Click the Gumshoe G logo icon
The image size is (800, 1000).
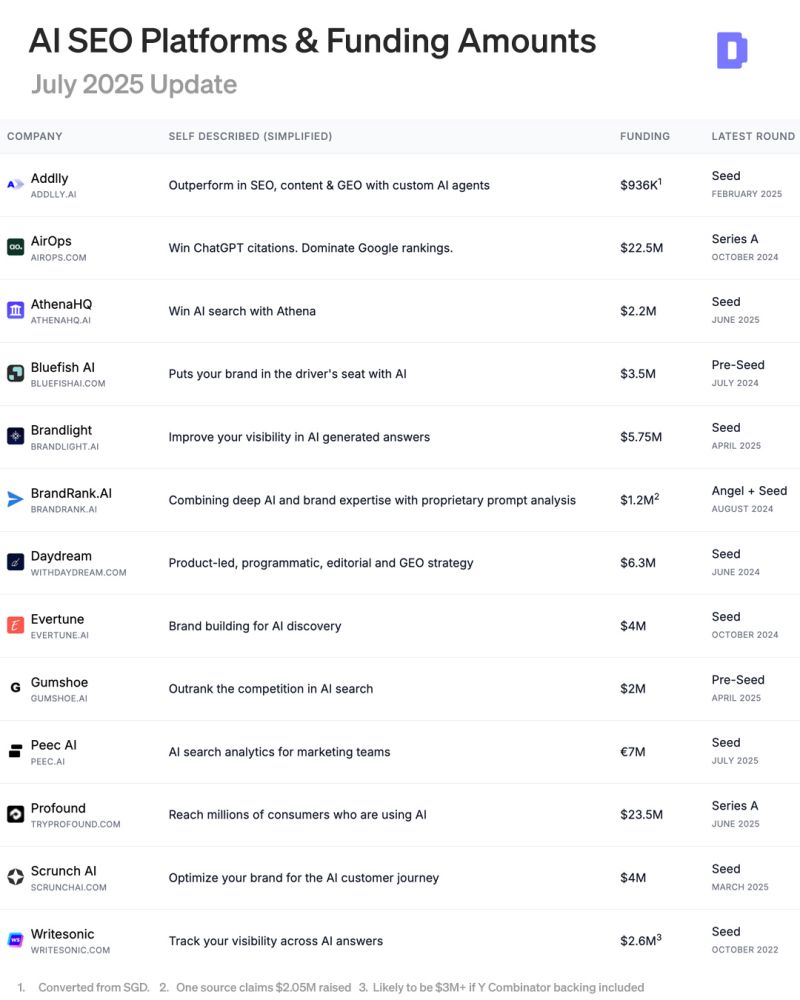pos(15,688)
